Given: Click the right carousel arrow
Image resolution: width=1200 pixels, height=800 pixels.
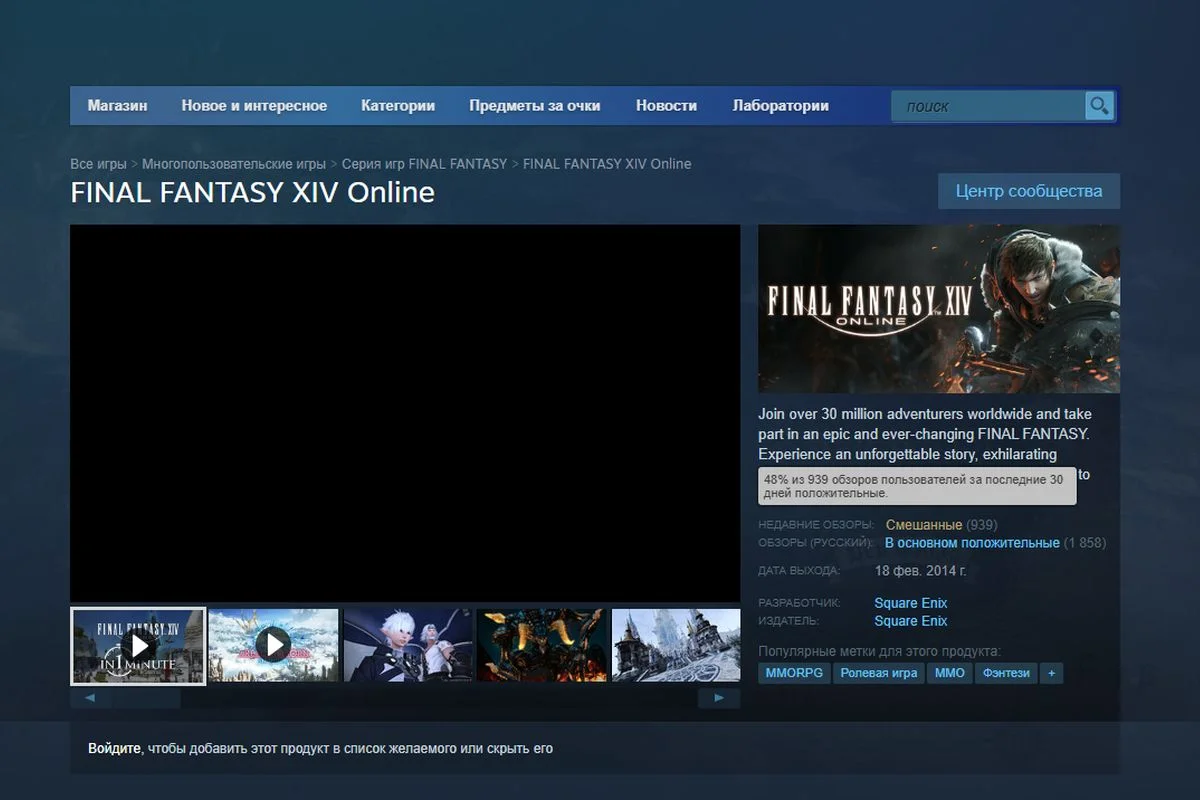Looking at the screenshot, I should (718, 697).
